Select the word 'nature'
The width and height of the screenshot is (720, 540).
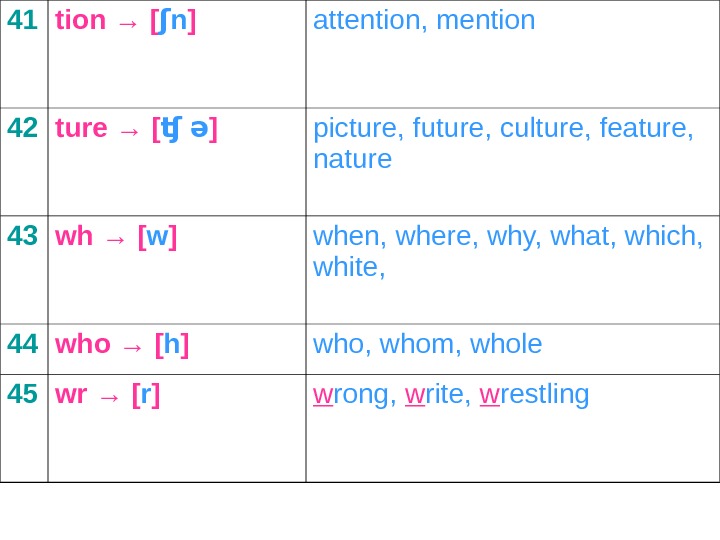352,159
